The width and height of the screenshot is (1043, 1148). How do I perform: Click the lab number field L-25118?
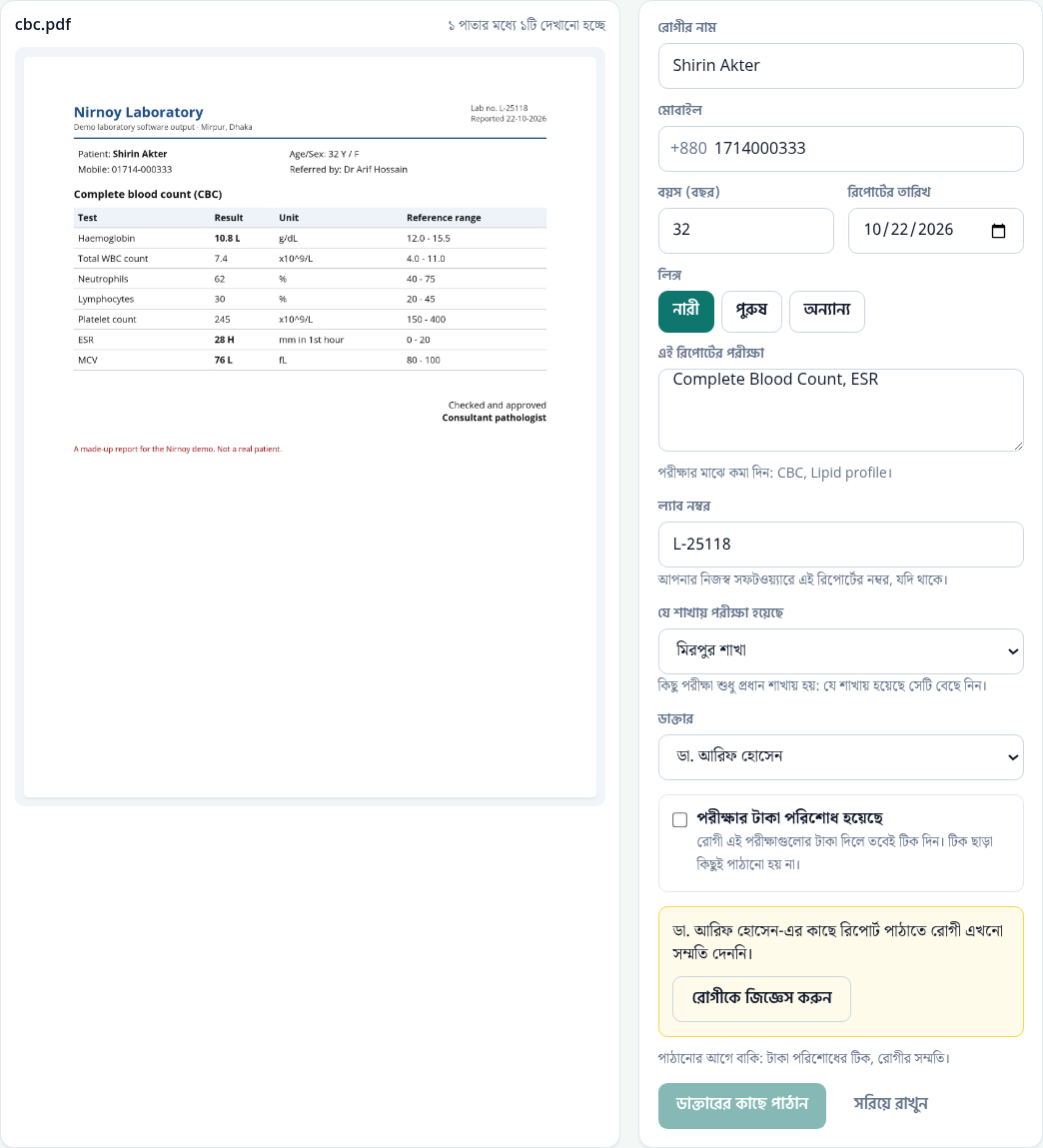(x=840, y=544)
